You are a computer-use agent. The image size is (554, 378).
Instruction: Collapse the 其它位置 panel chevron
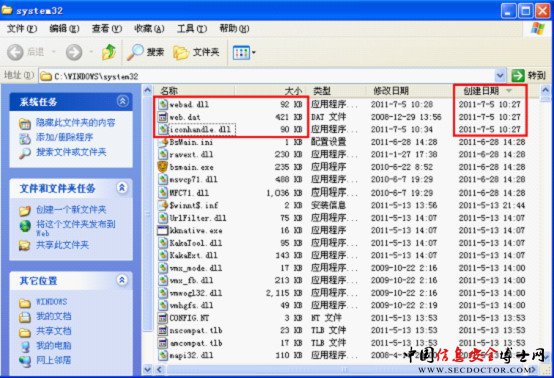pyautogui.click(x=122, y=280)
